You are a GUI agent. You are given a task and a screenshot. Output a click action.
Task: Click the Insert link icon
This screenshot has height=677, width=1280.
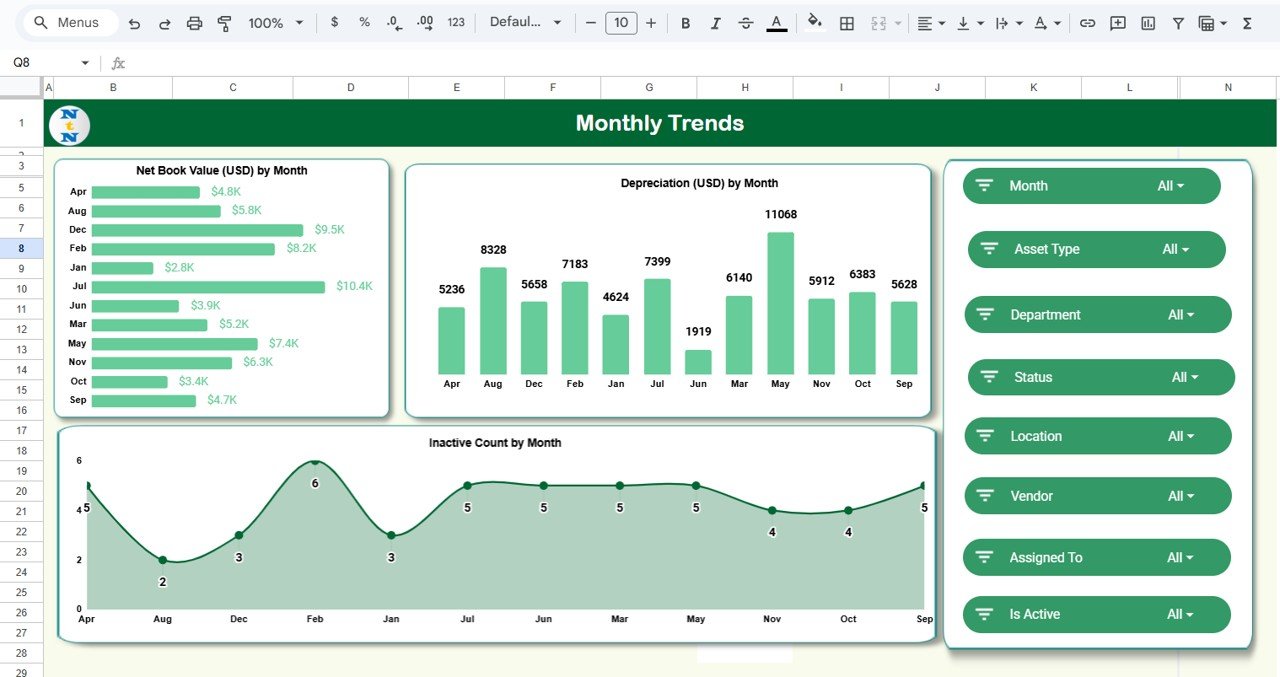pyautogui.click(x=1087, y=23)
